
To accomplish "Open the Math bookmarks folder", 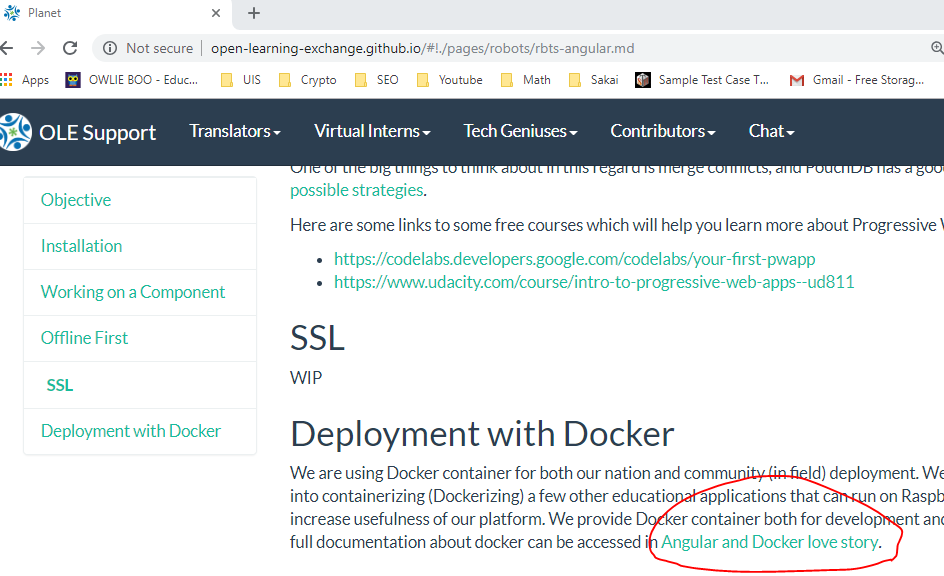I will coord(526,79).
